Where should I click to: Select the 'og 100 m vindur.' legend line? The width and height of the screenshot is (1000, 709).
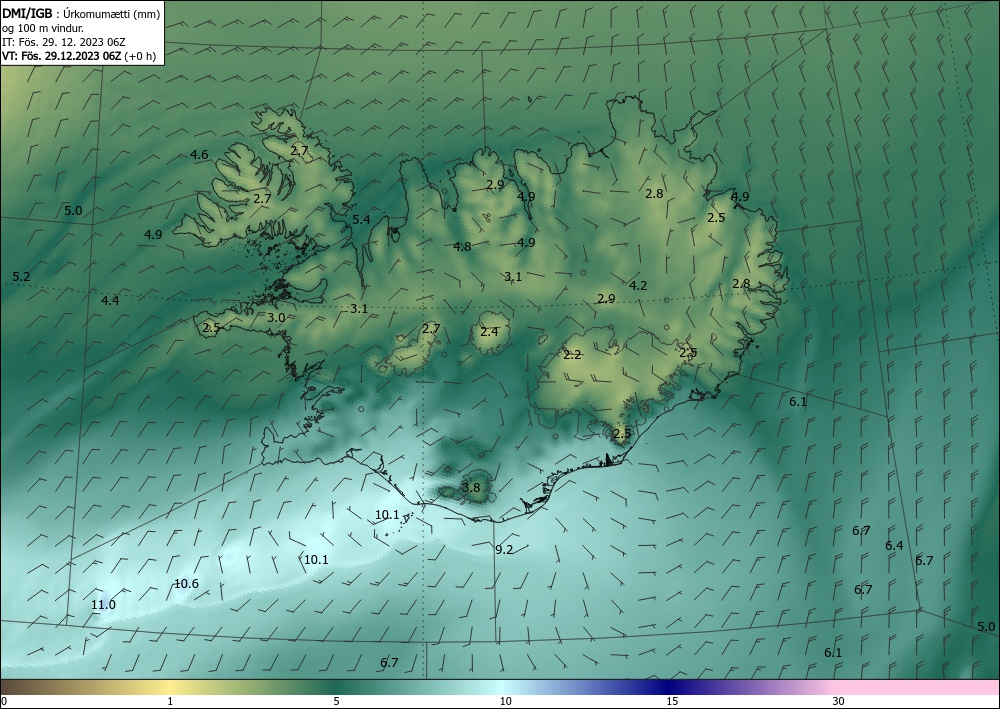(x=43, y=28)
